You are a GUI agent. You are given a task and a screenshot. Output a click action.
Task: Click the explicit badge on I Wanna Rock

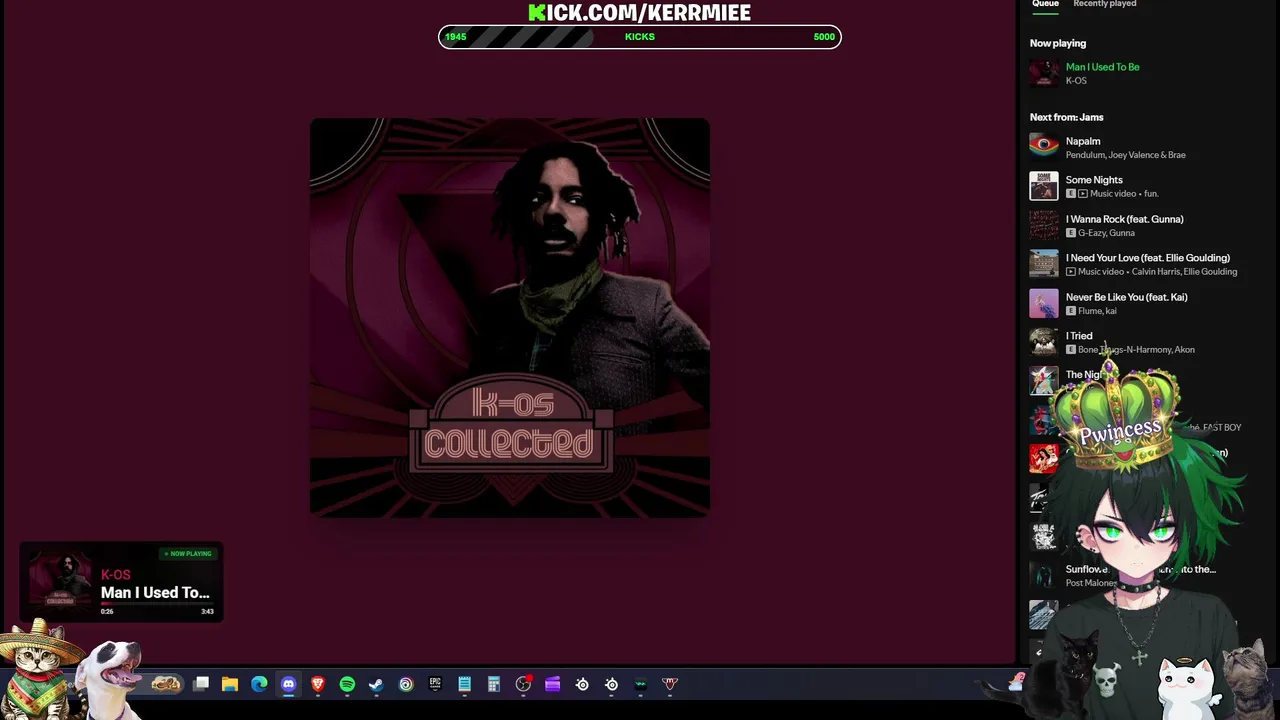[1071, 233]
